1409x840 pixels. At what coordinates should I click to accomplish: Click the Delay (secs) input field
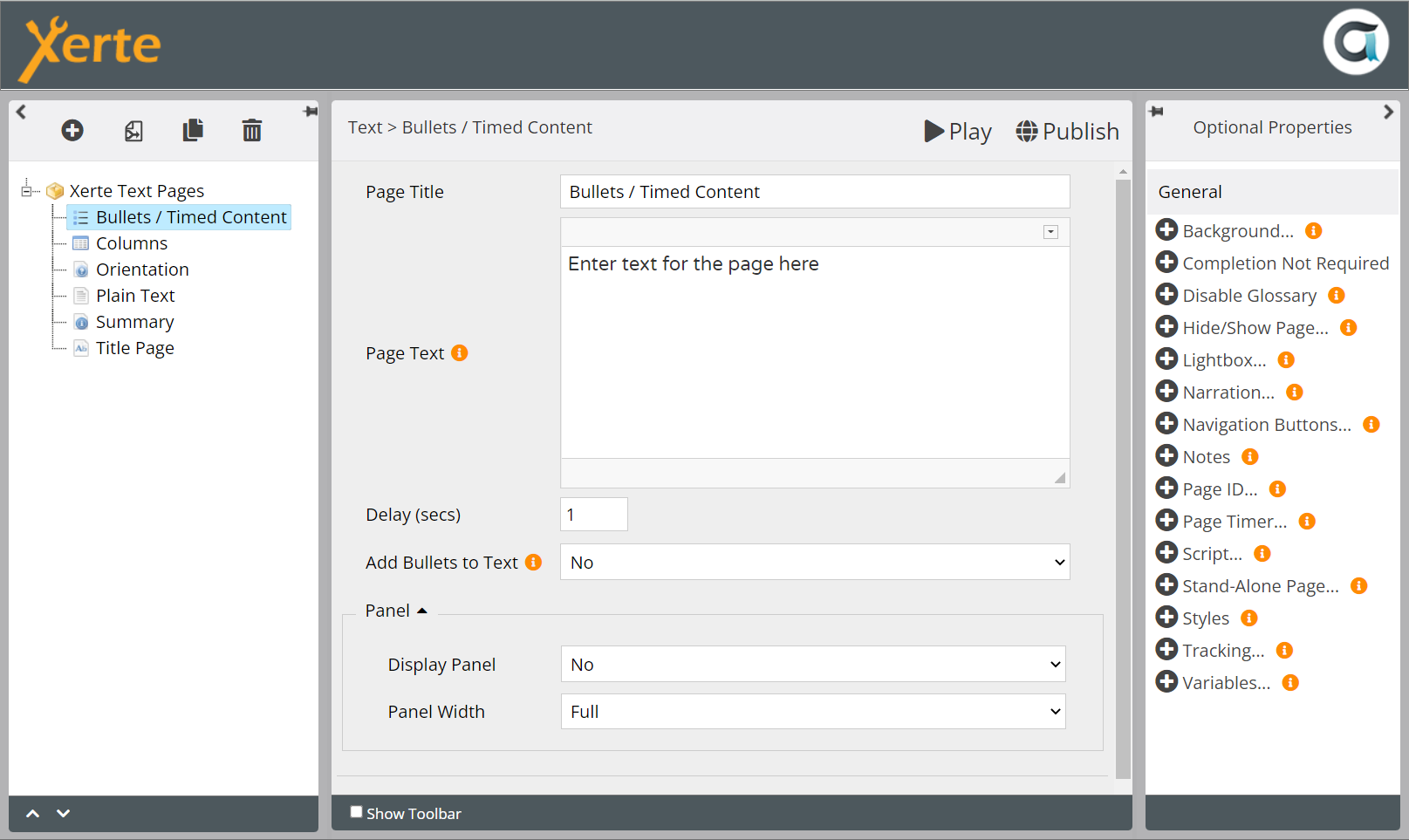[x=593, y=515]
